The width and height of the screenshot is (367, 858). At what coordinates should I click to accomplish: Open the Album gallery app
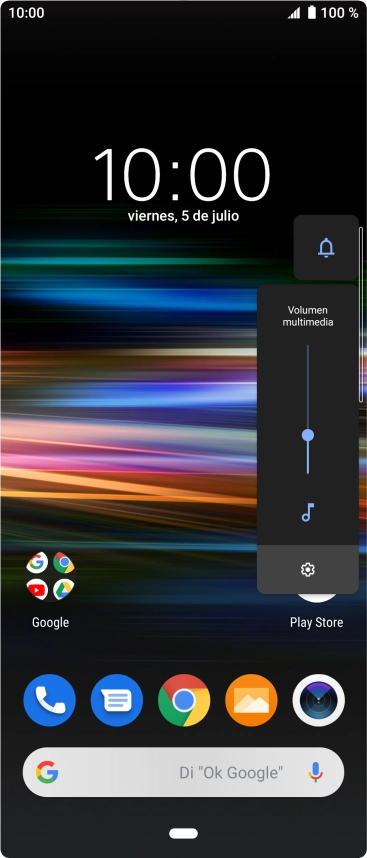tap(251, 700)
